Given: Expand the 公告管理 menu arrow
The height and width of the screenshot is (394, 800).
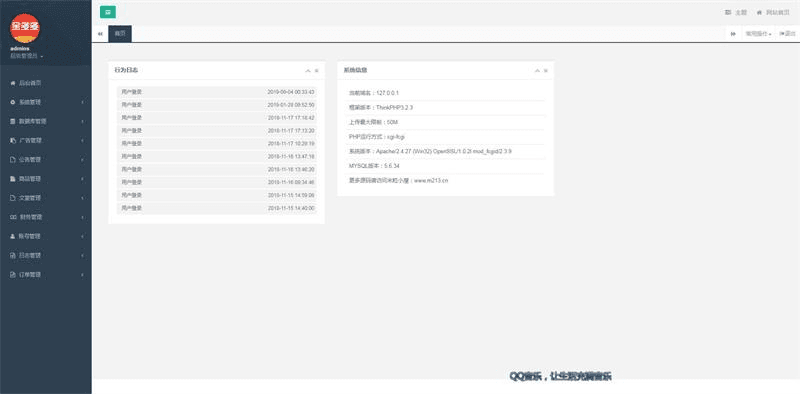Looking at the screenshot, I should point(82,160).
